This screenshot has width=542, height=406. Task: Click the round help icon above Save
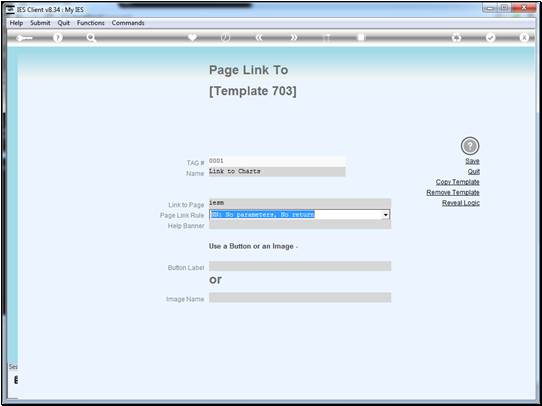point(470,146)
